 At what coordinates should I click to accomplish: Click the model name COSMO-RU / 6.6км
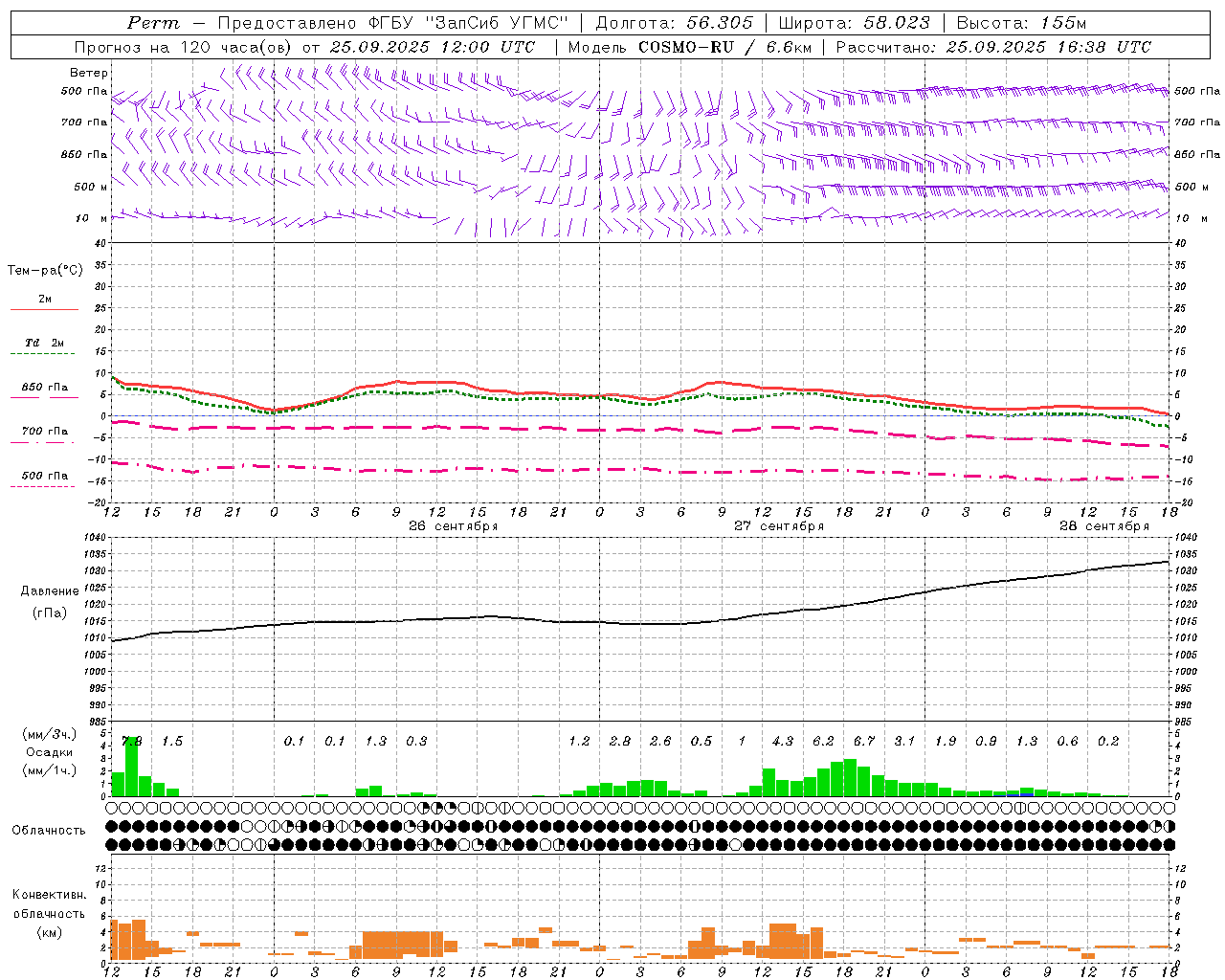coord(724,46)
